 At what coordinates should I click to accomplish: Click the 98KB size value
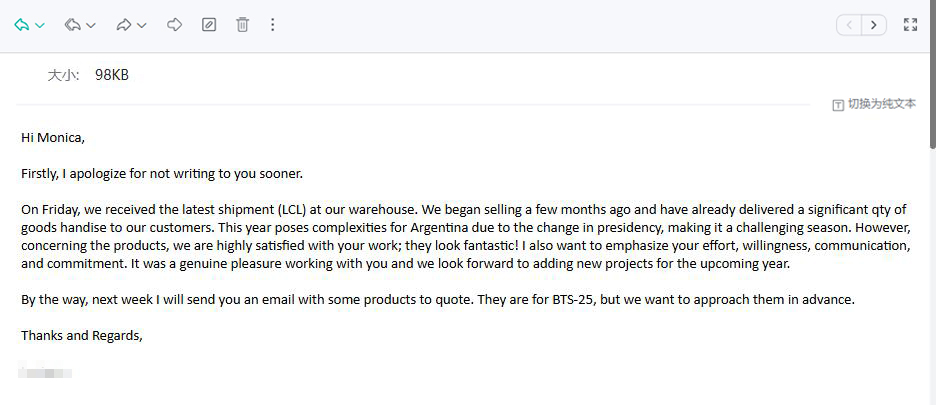[x=112, y=75]
